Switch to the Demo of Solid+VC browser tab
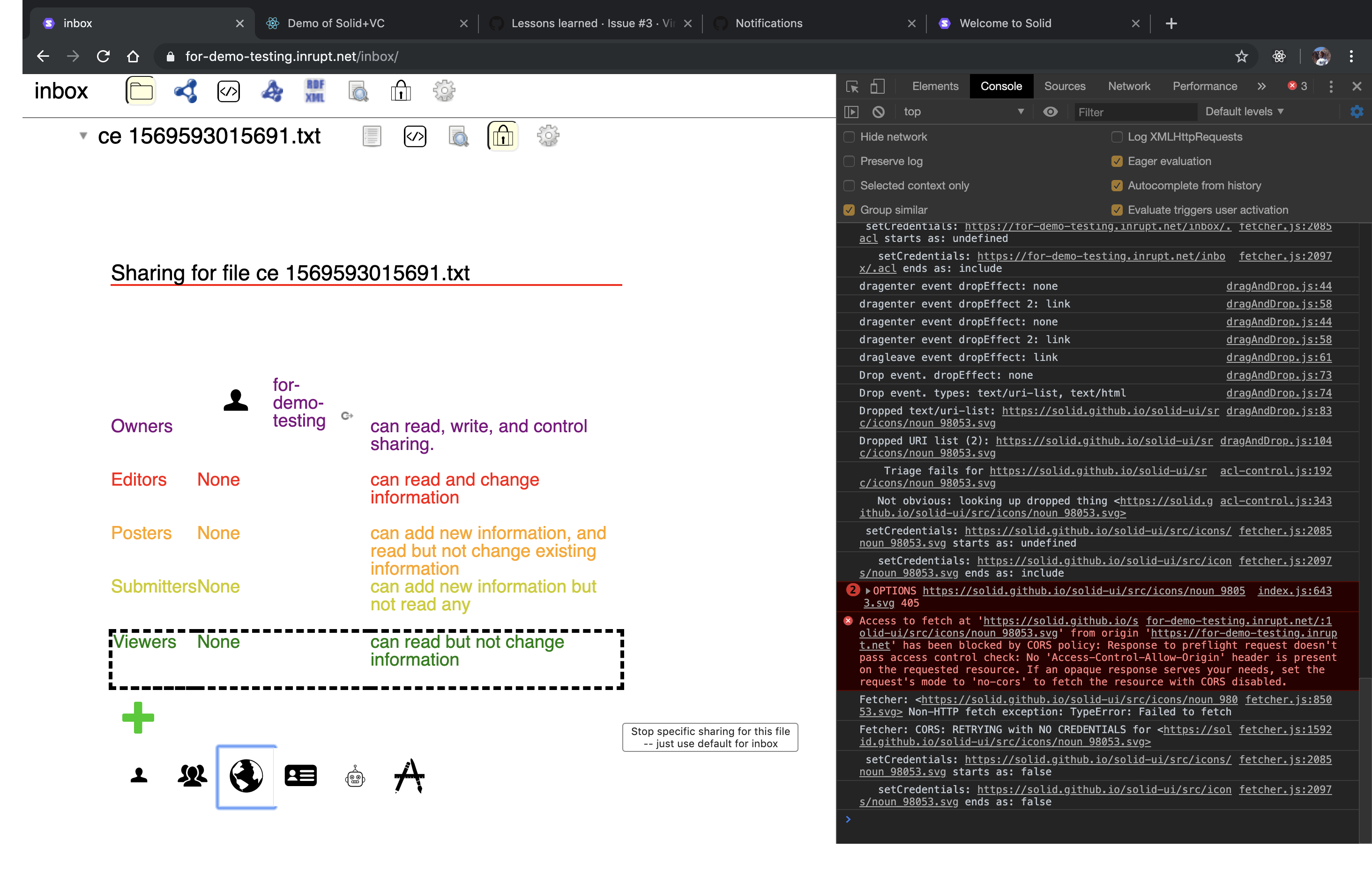The width and height of the screenshot is (1372, 870). [x=336, y=23]
